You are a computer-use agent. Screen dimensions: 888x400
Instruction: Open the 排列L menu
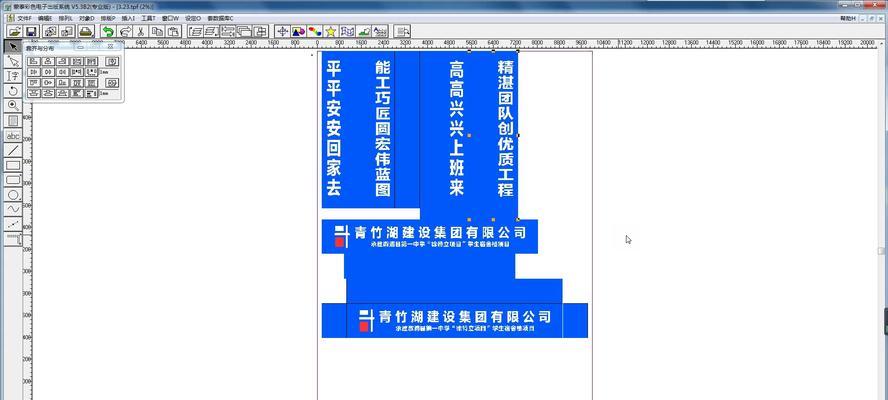click(65, 18)
